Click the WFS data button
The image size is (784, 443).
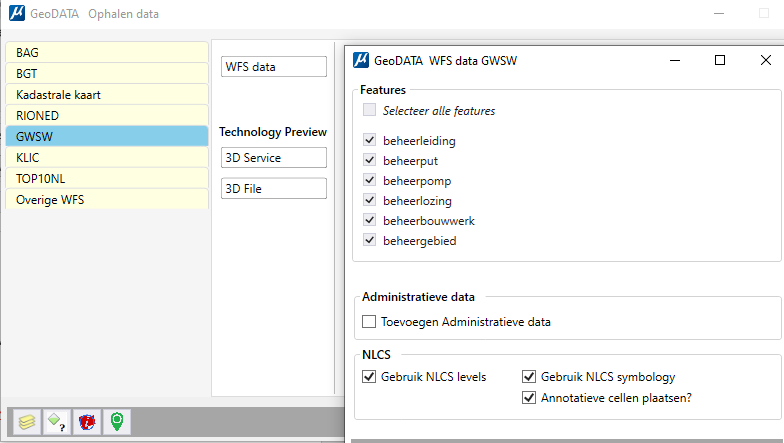click(x=274, y=66)
